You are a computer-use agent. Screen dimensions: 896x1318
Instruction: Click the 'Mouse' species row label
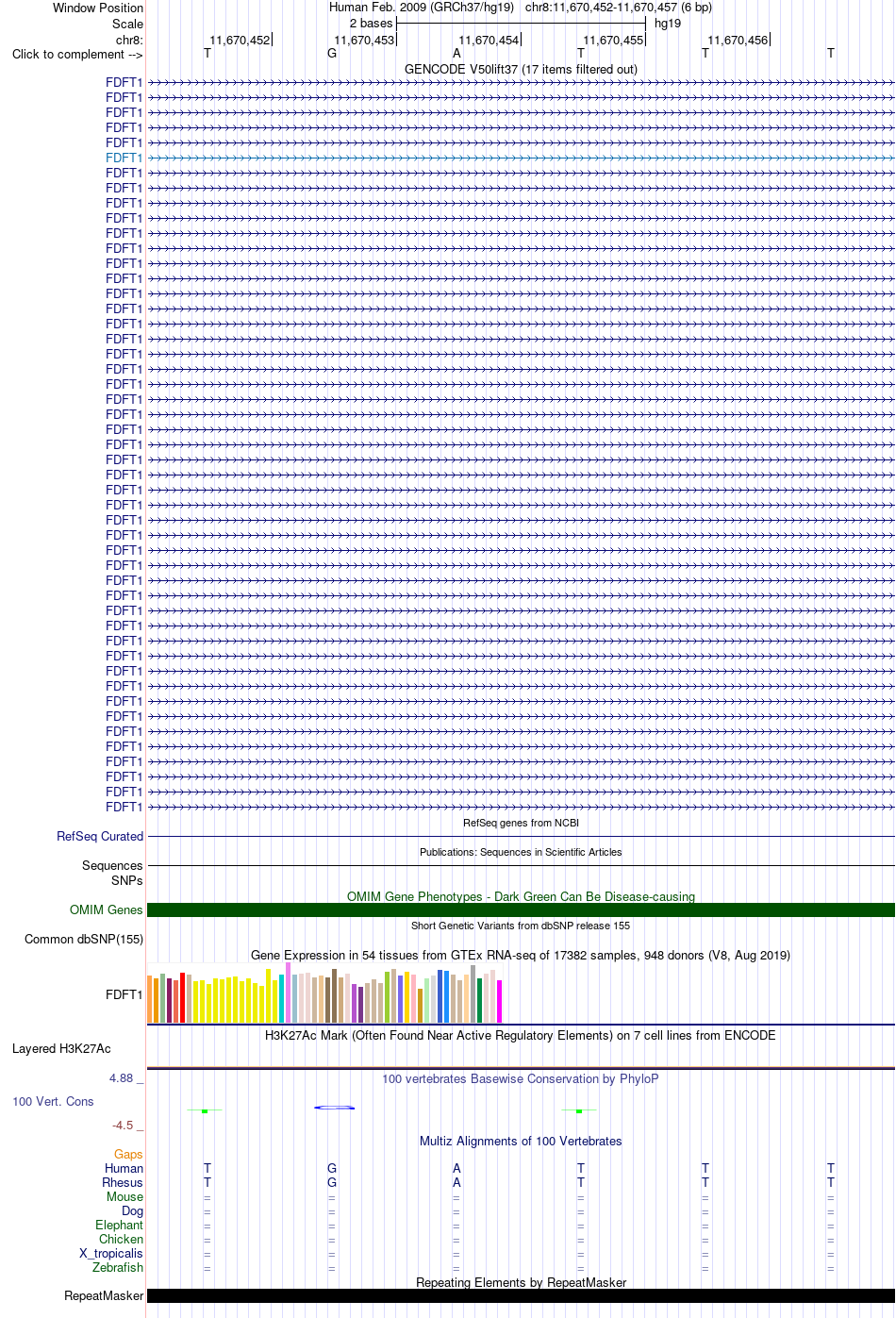click(124, 1196)
